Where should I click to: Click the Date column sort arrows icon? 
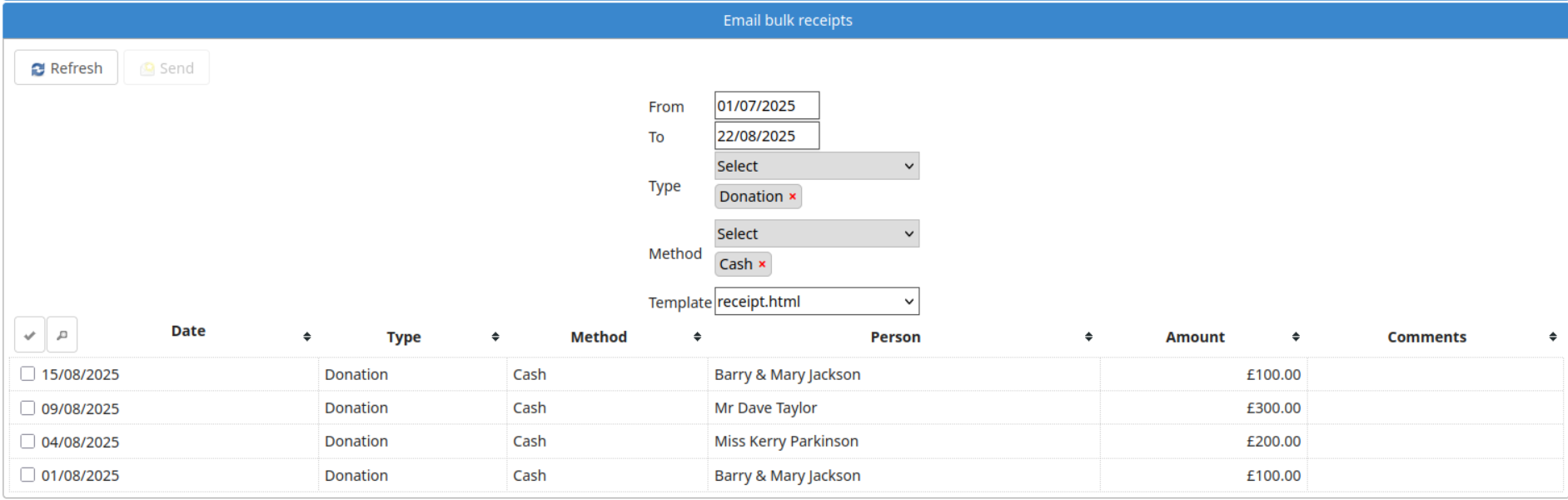(x=307, y=337)
